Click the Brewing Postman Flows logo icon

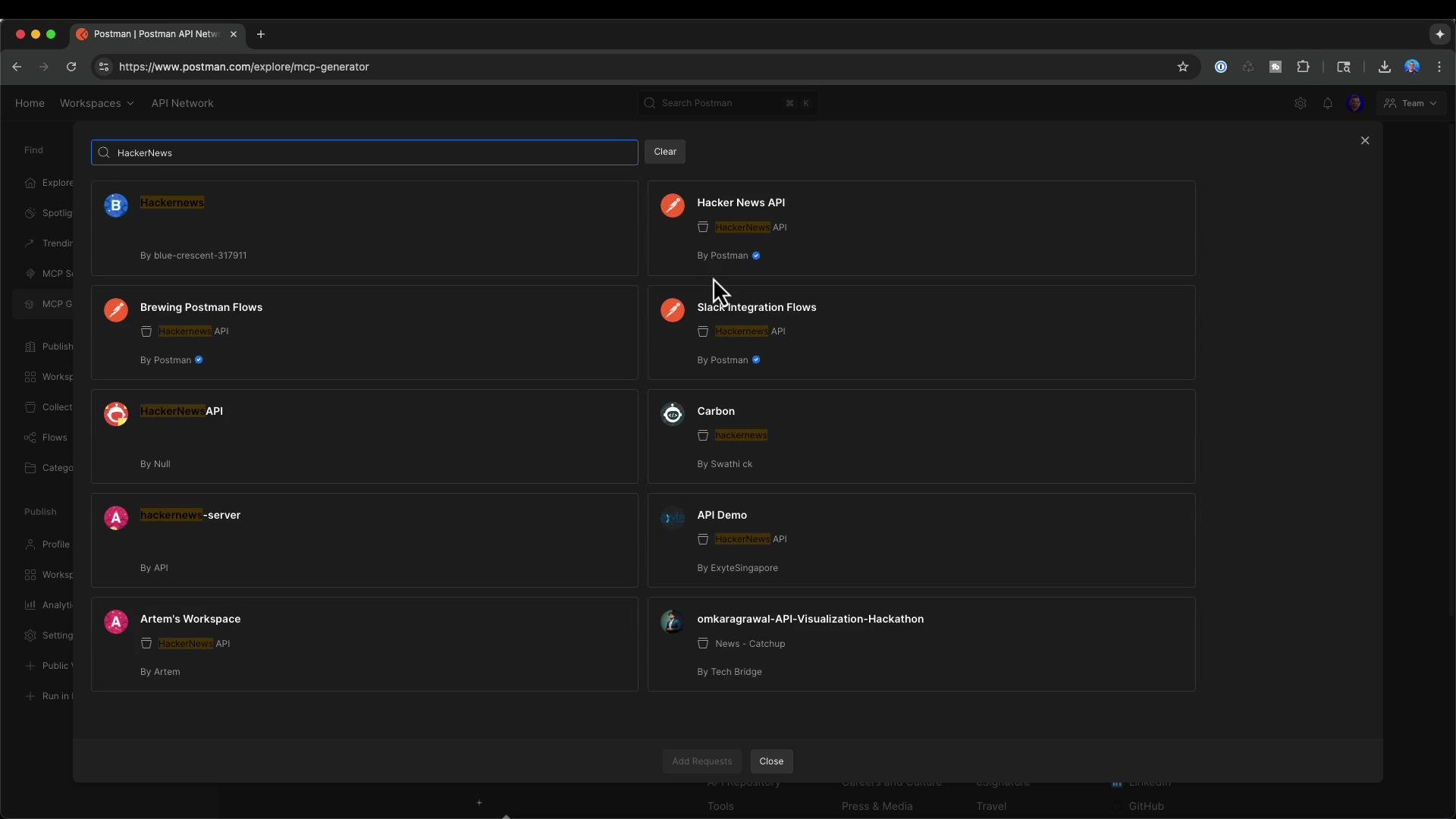point(116,310)
